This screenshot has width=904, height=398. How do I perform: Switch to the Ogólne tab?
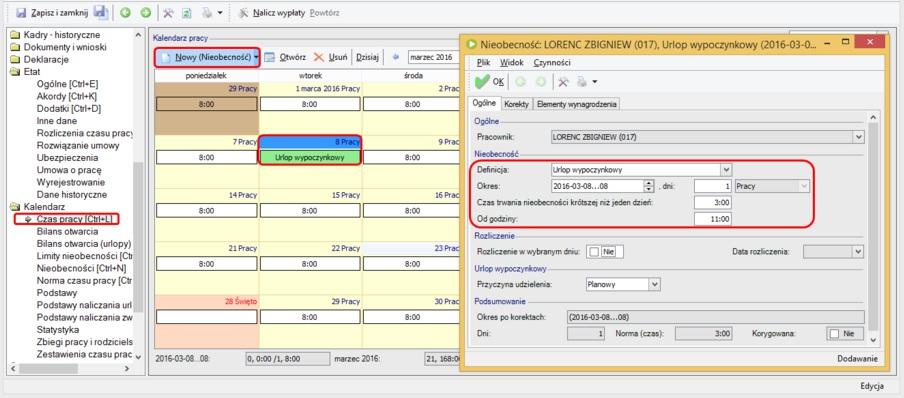484,104
